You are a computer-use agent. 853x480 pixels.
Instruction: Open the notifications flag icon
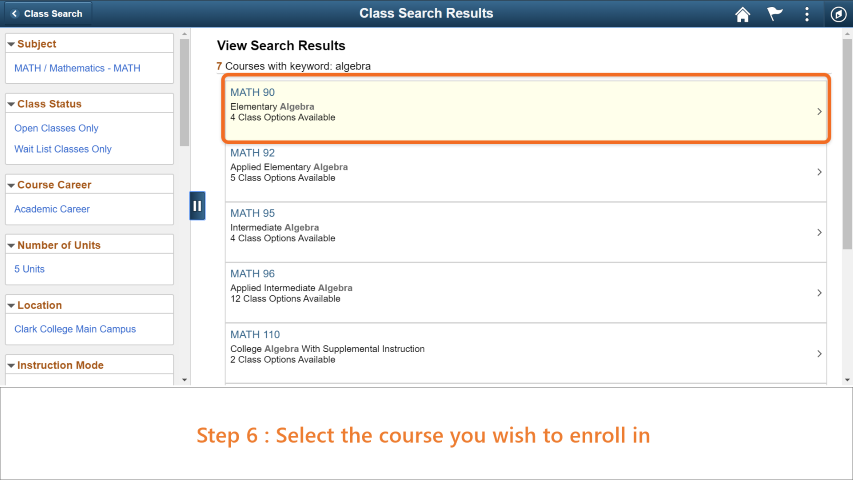point(775,14)
